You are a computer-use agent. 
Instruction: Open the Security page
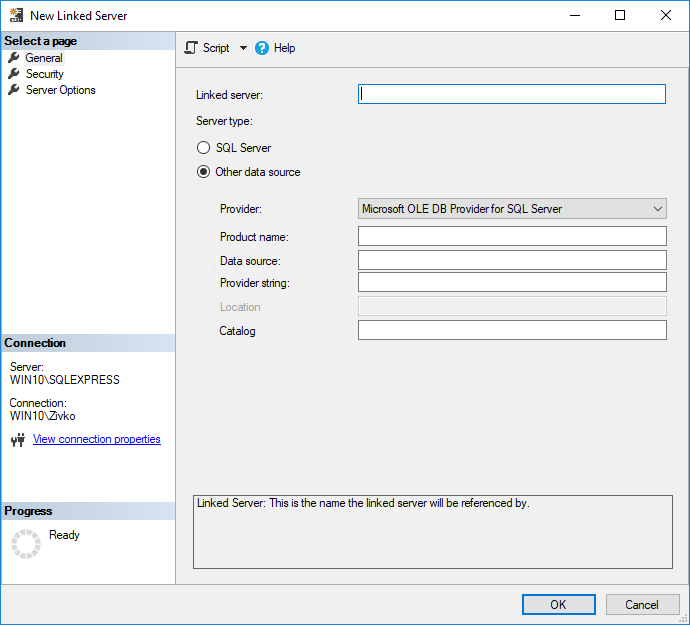[45, 74]
